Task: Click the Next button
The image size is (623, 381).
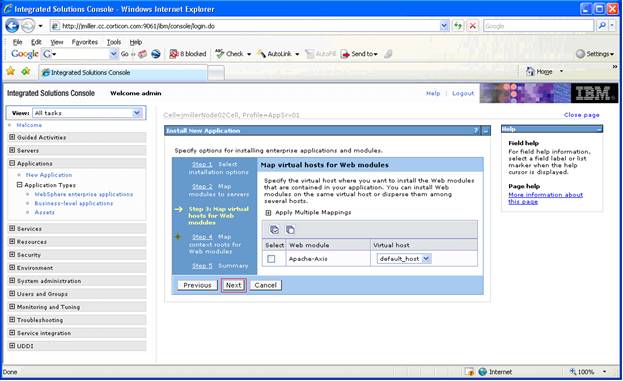Action: click(233, 285)
